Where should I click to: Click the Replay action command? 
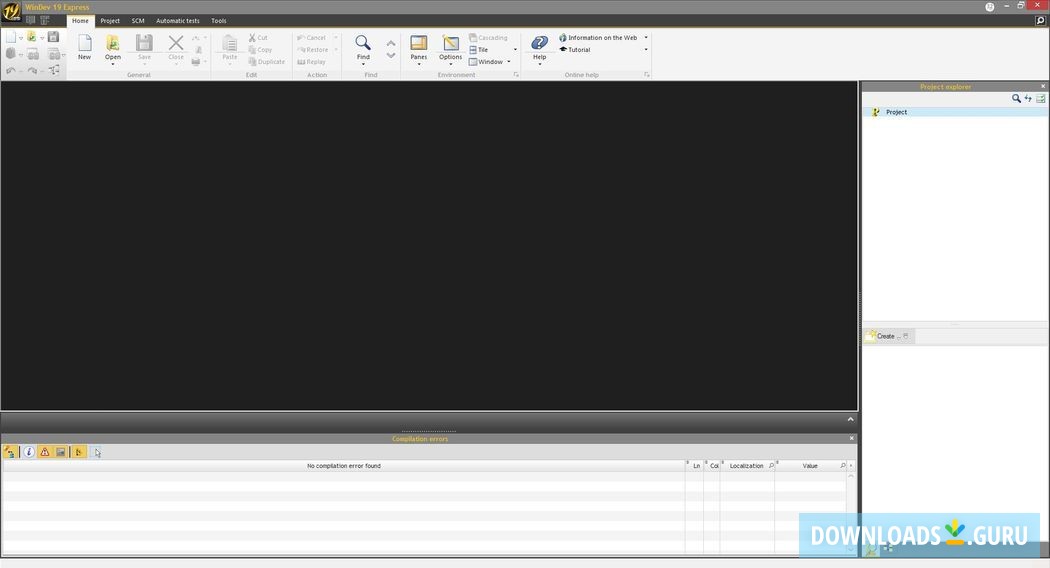[311, 62]
